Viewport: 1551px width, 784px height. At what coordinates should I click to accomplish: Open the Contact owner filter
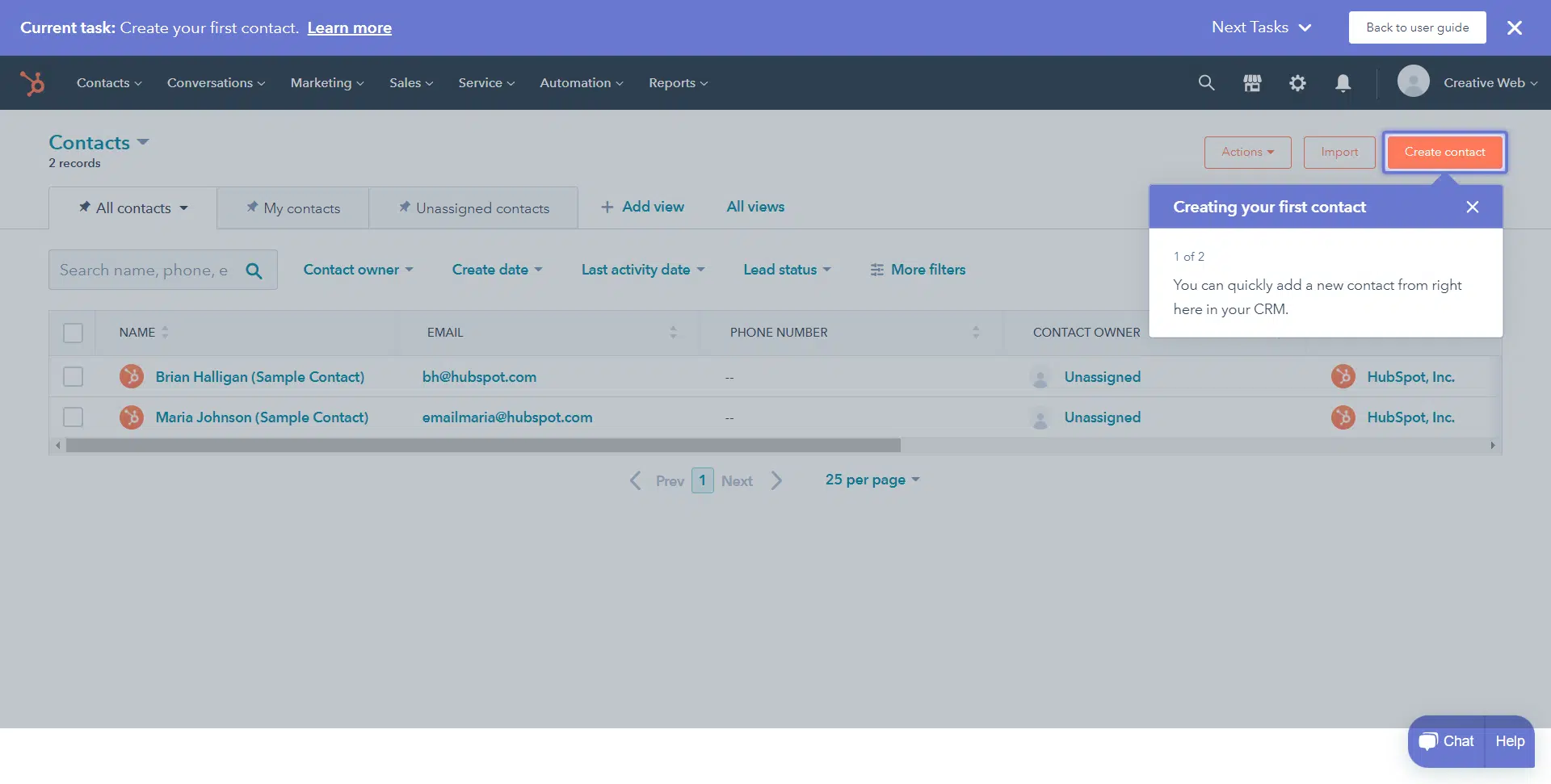tap(358, 270)
